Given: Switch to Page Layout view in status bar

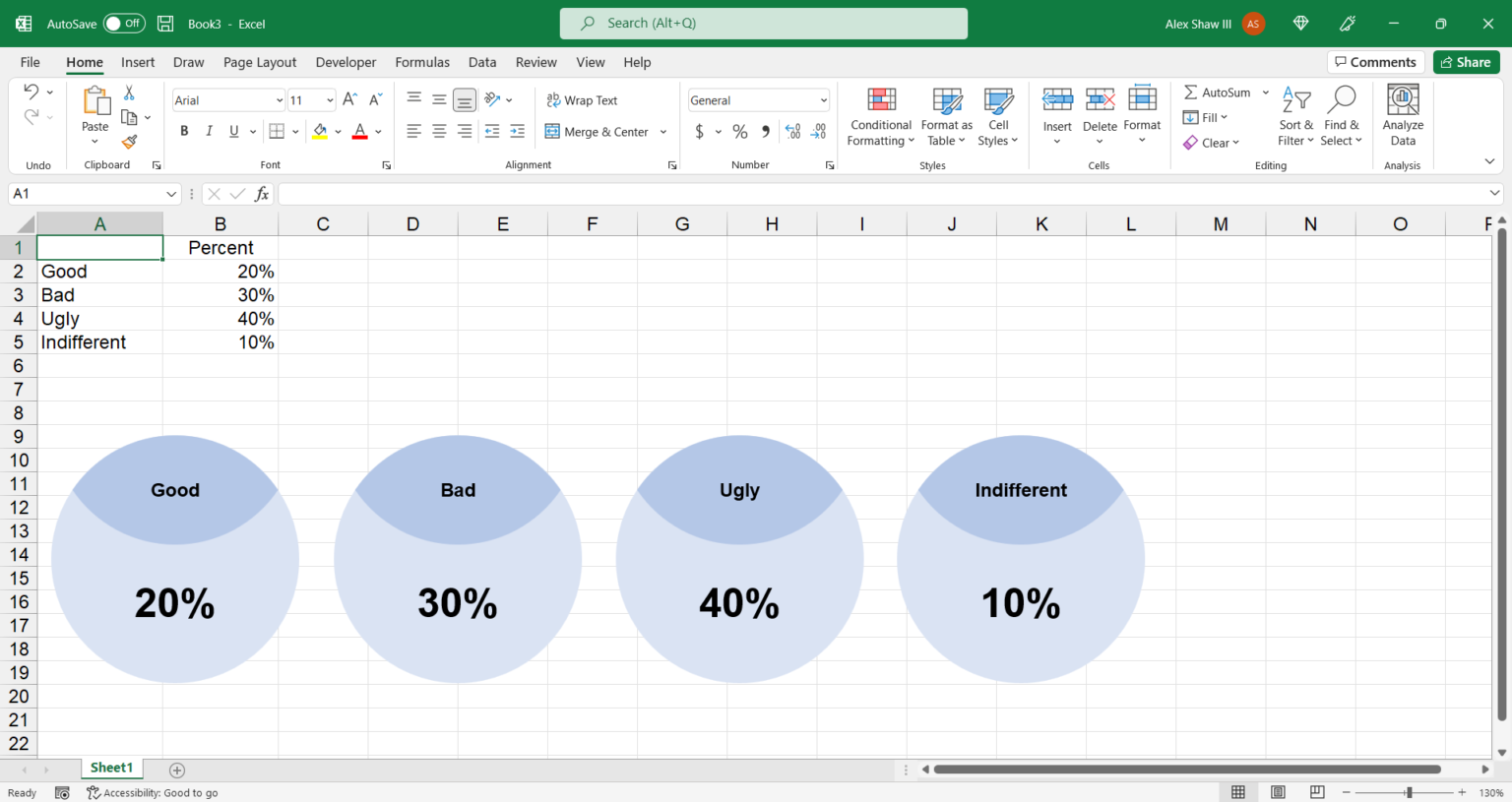Looking at the screenshot, I should point(1278,791).
